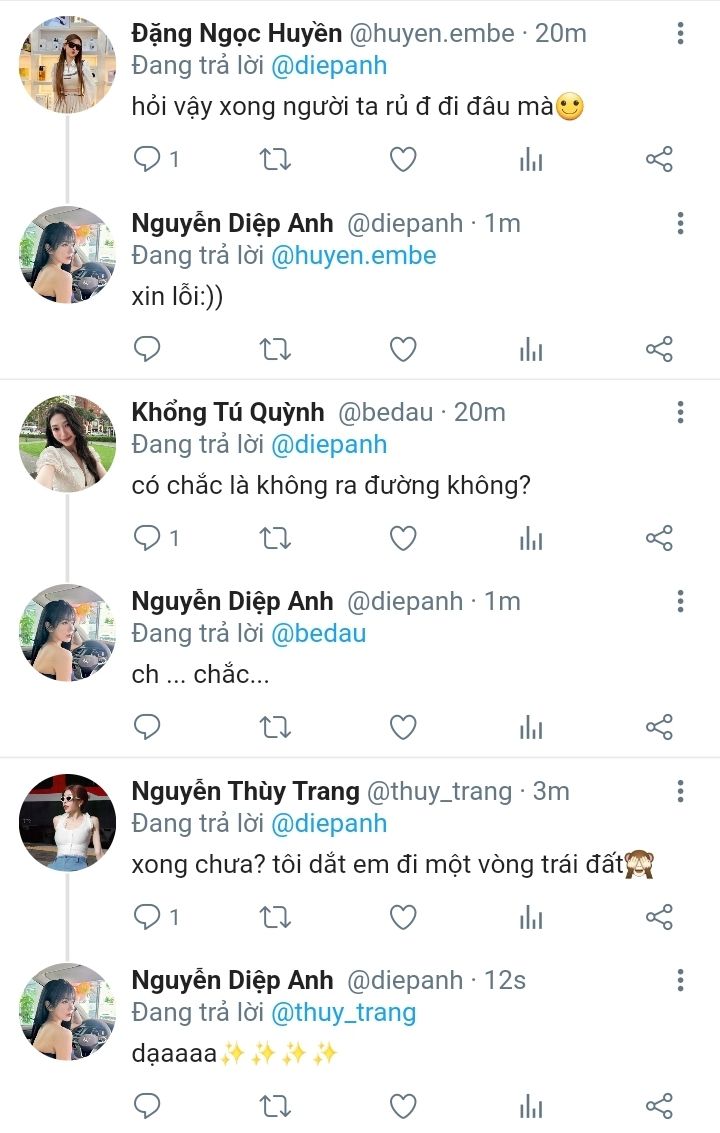720x1133 pixels.
Task: Open Nguyễn Thùy Trang's profile picture
Action: (68, 822)
